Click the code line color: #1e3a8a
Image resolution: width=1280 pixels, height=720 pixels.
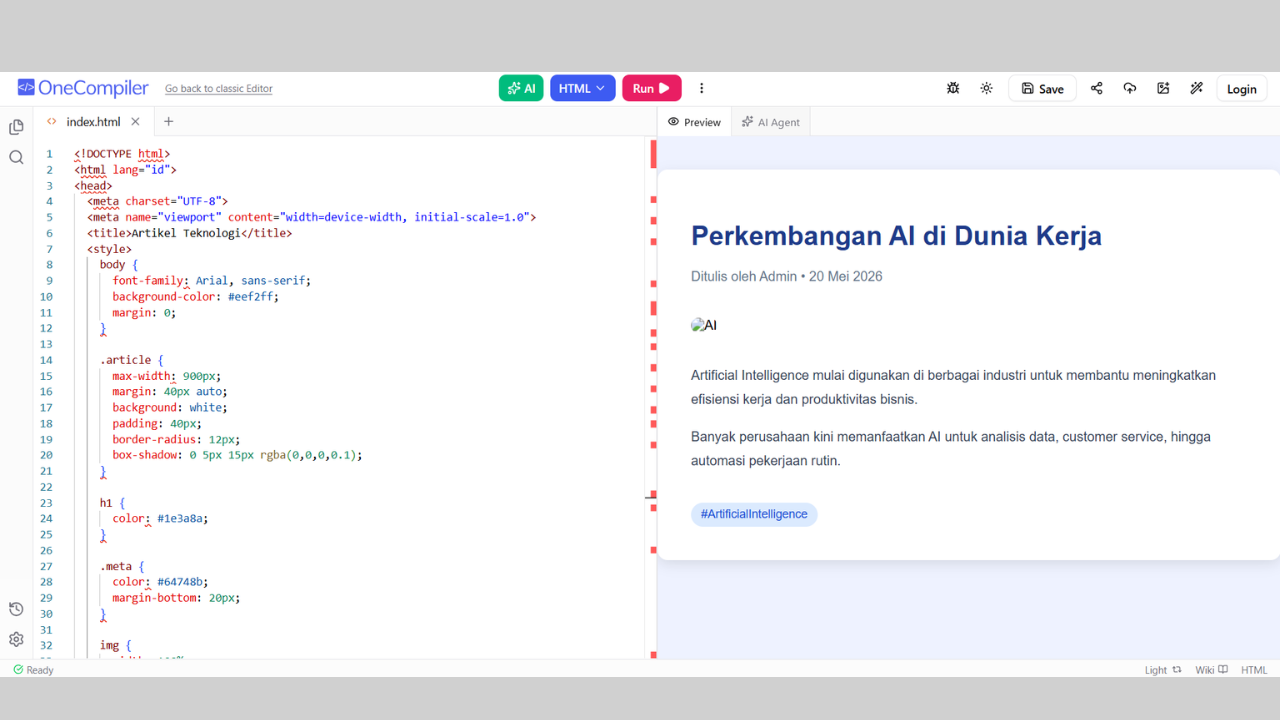click(160, 518)
